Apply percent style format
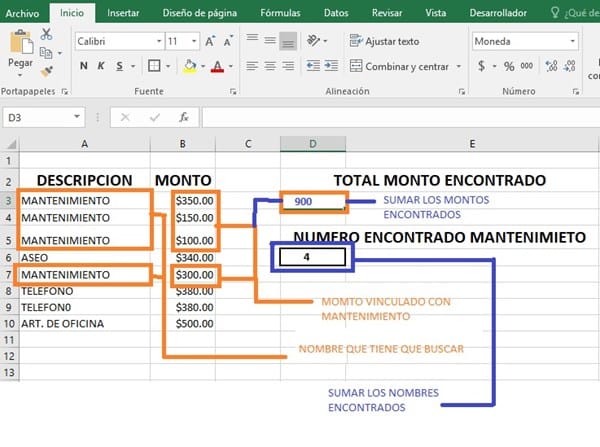This screenshot has width=600, height=447. pos(509,66)
